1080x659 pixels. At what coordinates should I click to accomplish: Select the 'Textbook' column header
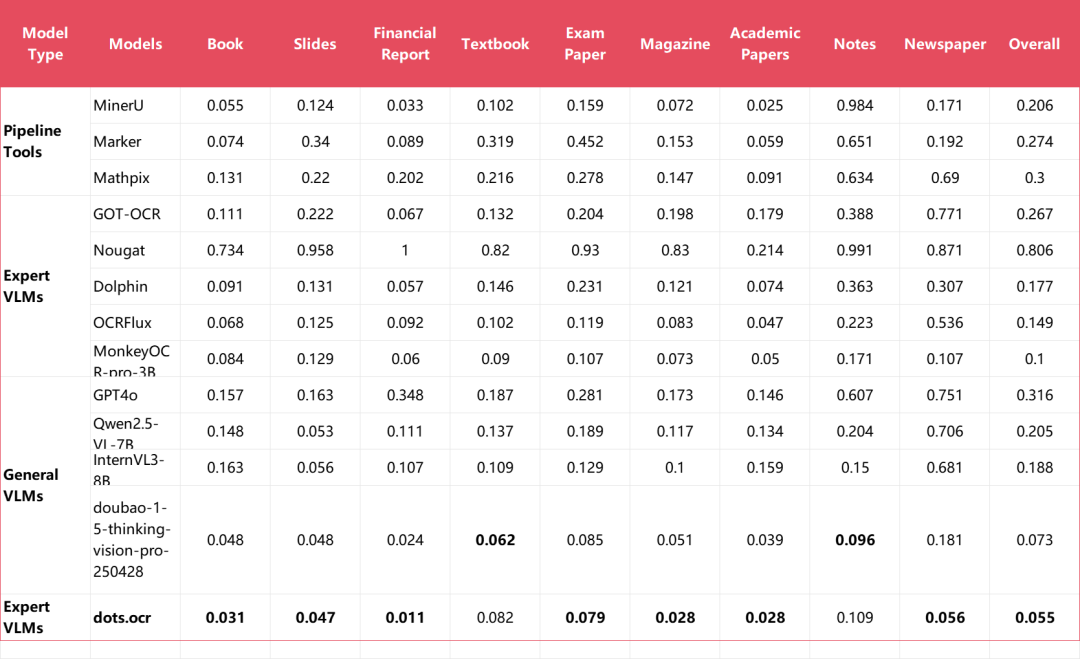495,43
